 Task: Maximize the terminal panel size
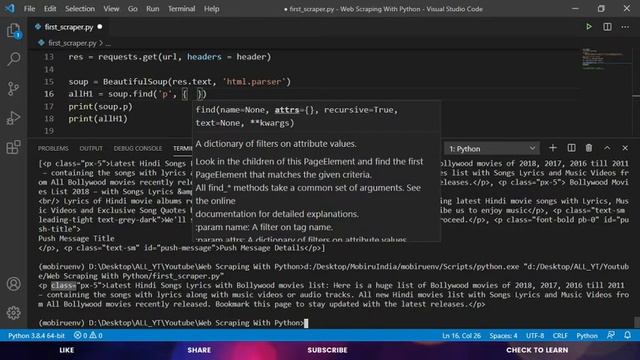pyautogui.click(x=607, y=148)
